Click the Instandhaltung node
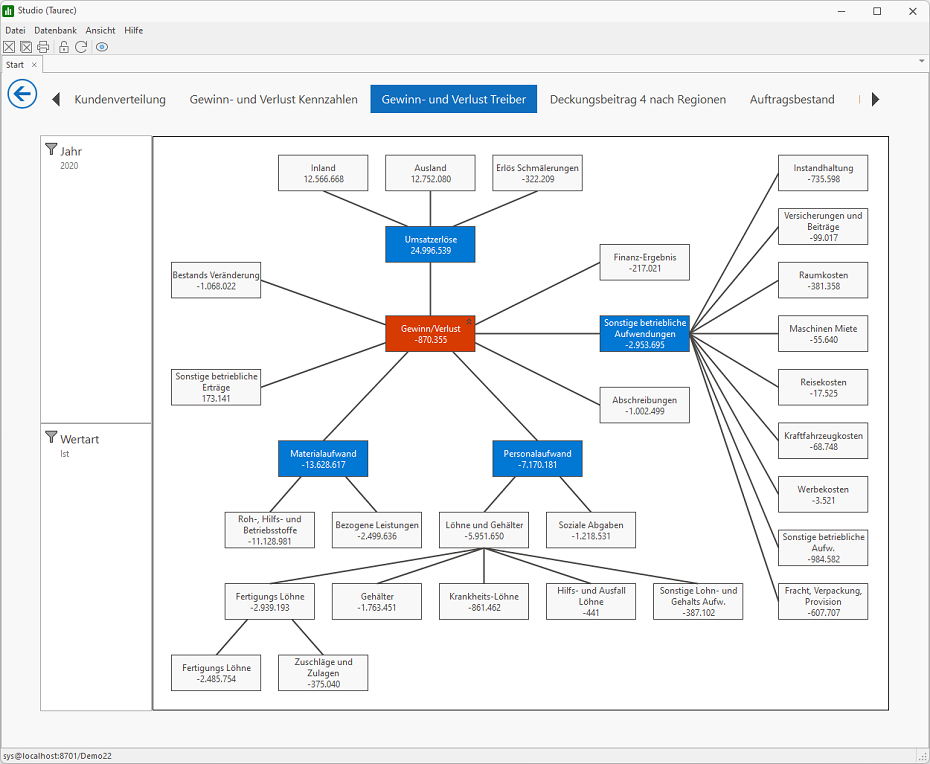 pyautogui.click(x=823, y=173)
